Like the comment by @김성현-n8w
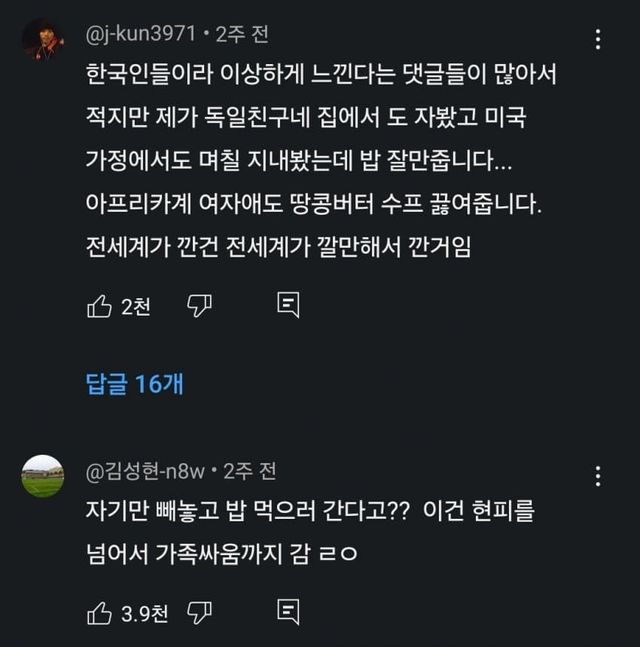 [99, 613]
